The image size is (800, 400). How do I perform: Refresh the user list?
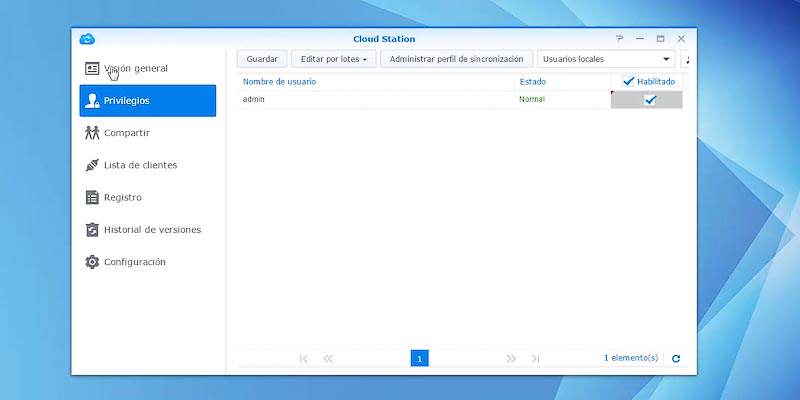coord(676,359)
